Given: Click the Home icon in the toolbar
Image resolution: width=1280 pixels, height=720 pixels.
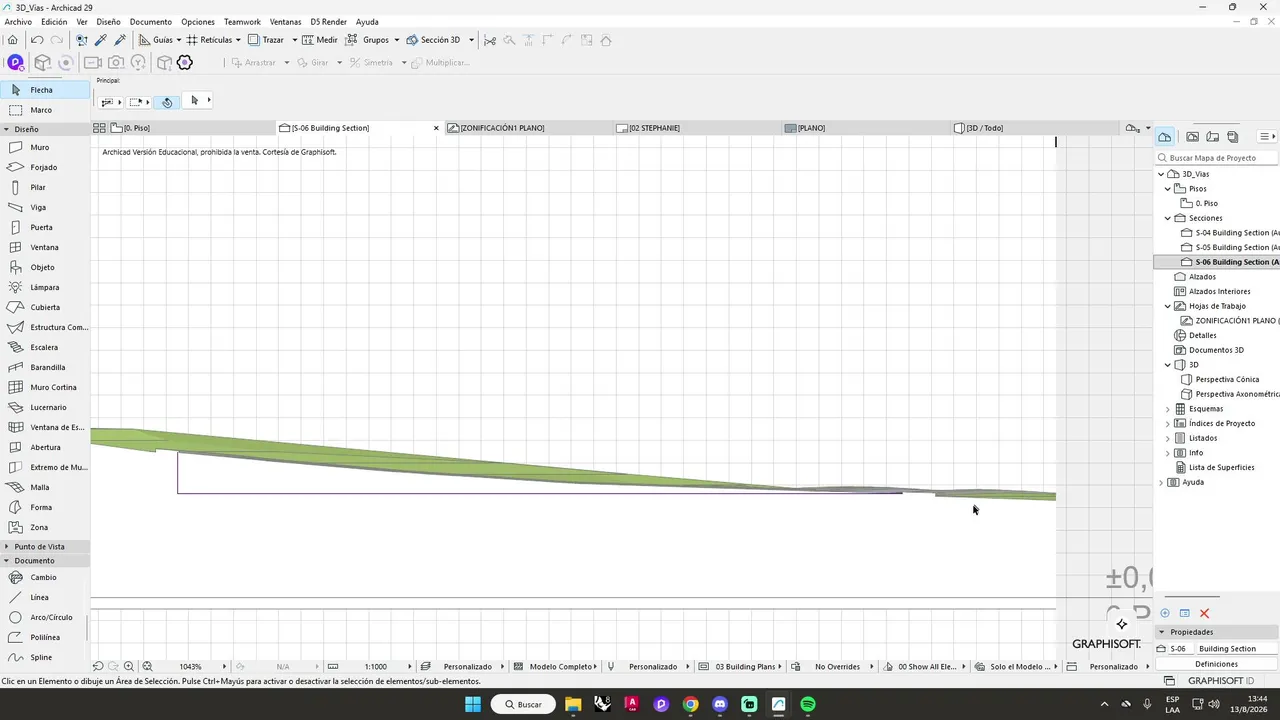Looking at the screenshot, I should coord(13,40).
